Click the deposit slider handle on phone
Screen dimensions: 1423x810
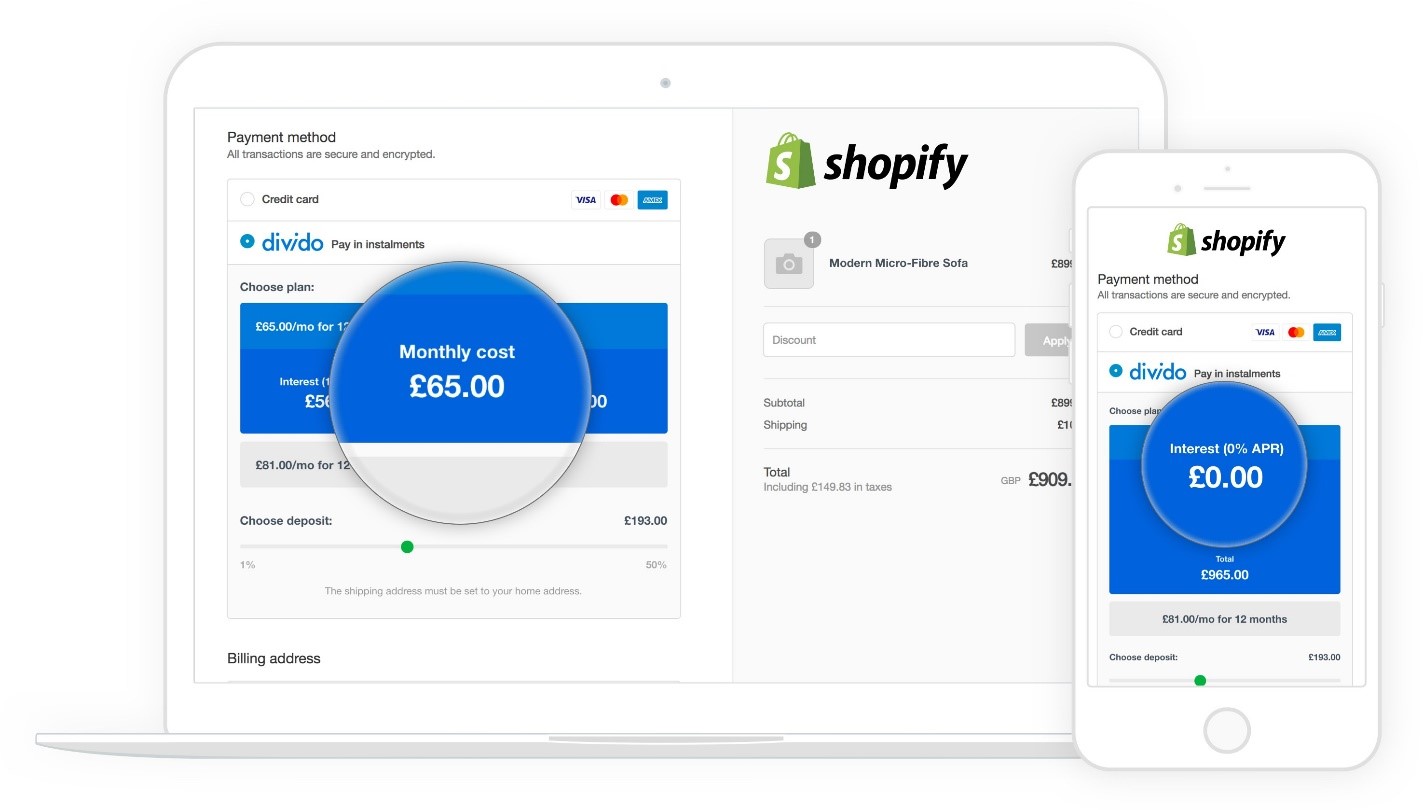[x=1200, y=680]
